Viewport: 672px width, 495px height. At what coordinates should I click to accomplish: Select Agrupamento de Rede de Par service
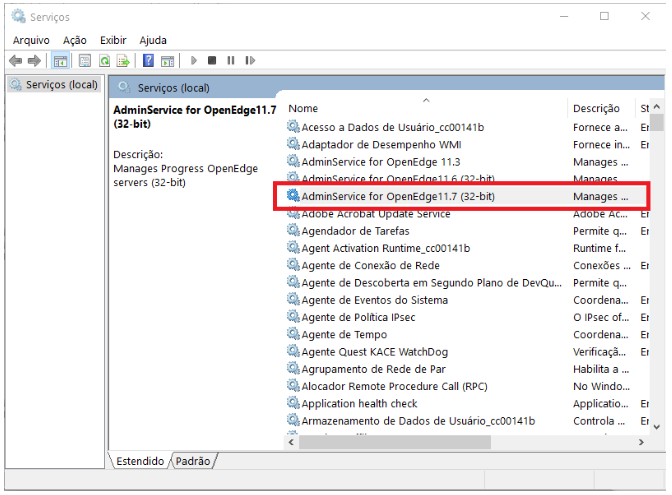[467, 369]
